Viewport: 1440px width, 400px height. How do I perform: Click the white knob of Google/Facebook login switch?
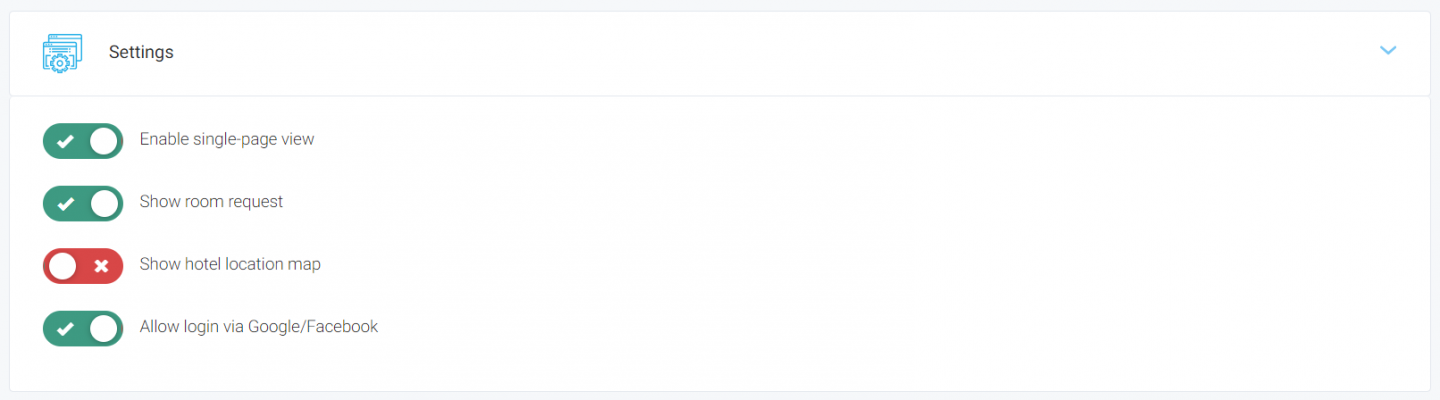103,328
